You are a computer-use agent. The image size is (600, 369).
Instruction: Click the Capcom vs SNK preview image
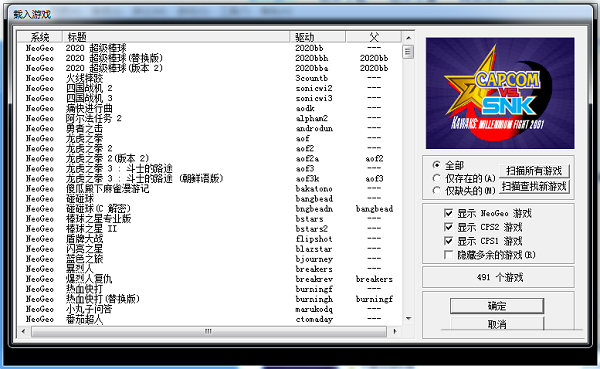(x=500, y=93)
